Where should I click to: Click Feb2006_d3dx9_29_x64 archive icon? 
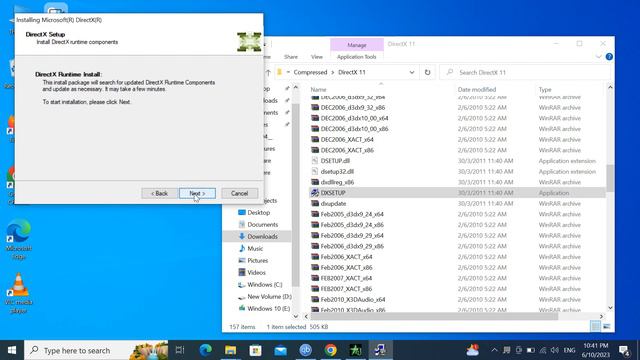(x=315, y=235)
